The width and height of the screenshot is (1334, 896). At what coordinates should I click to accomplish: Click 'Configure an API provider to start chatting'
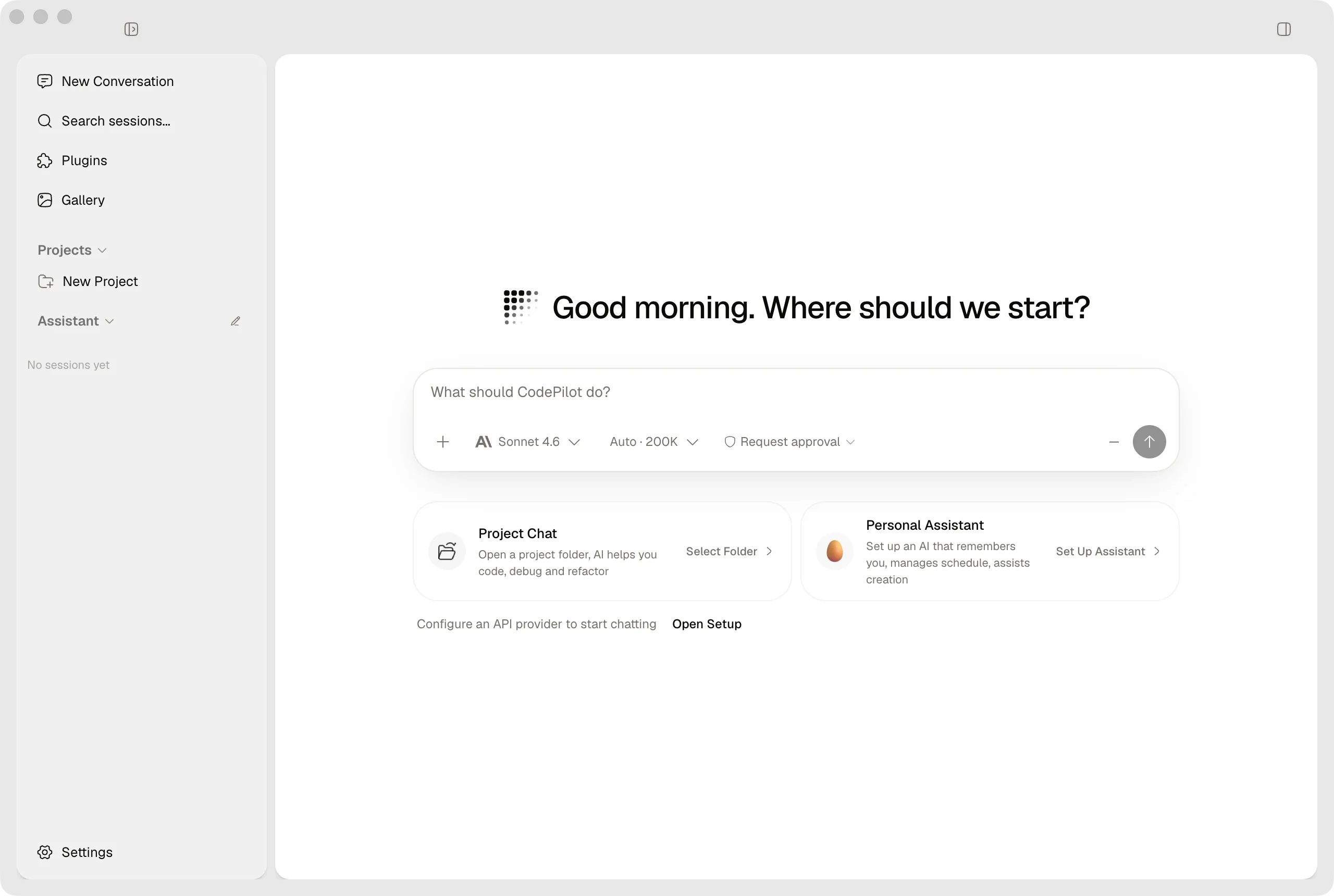pyautogui.click(x=536, y=624)
